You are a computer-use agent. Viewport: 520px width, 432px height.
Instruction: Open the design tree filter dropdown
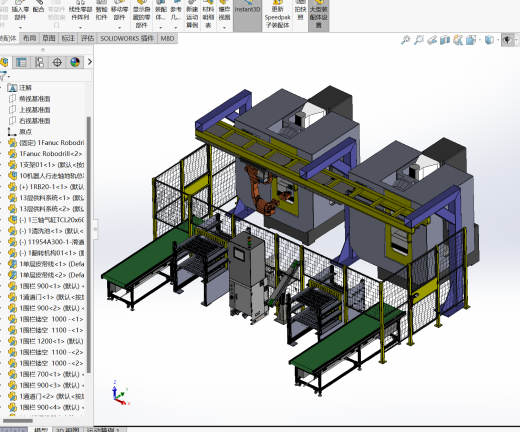[5, 76]
